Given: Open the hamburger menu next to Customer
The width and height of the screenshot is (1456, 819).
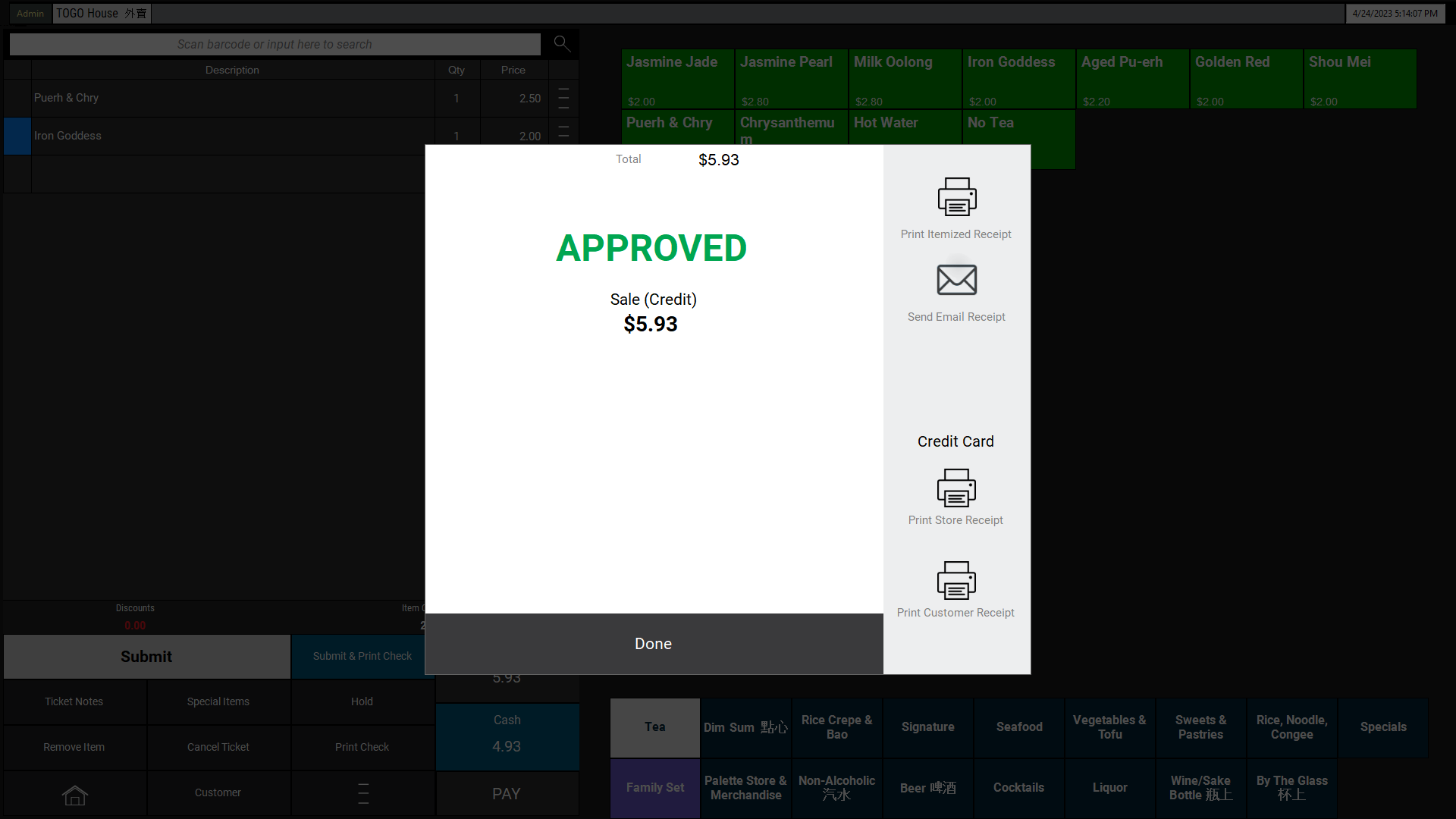Looking at the screenshot, I should tap(362, 793).
